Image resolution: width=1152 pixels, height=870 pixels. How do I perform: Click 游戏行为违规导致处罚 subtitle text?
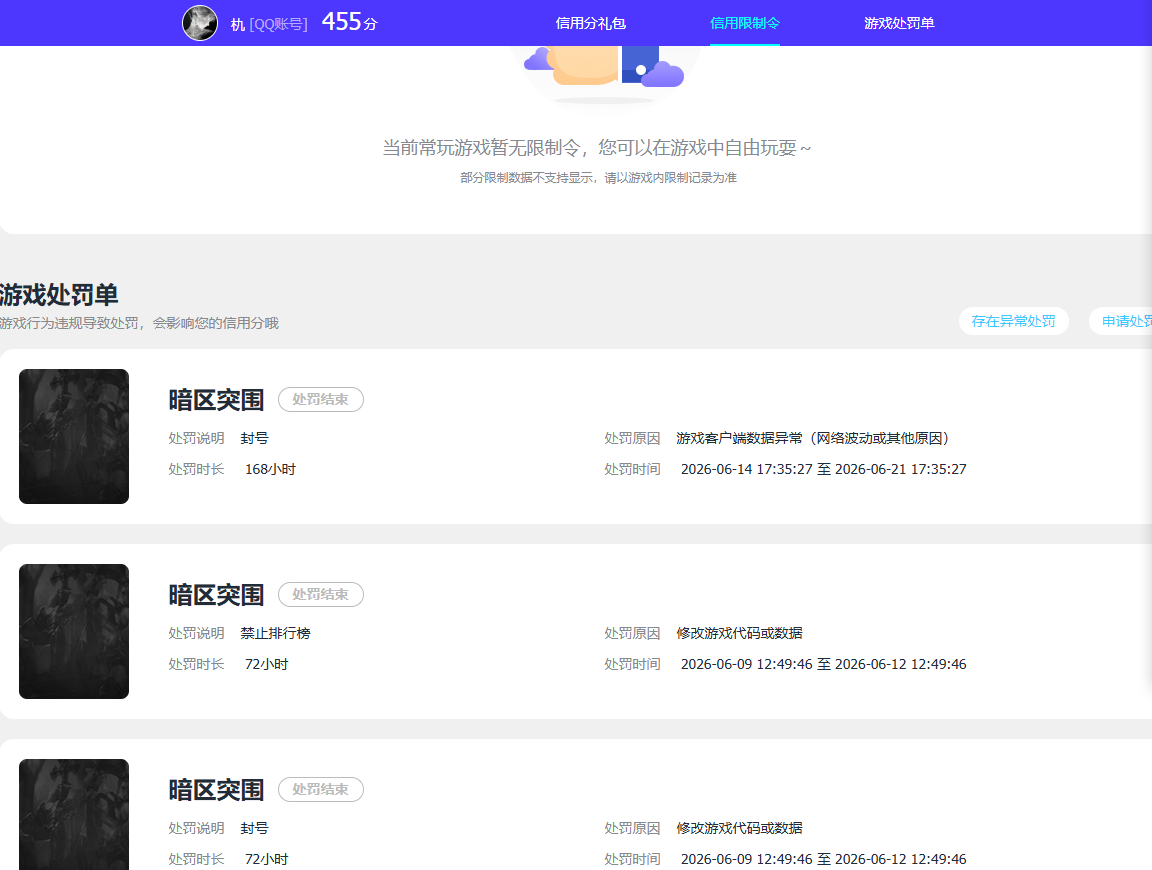pos(139,323)
